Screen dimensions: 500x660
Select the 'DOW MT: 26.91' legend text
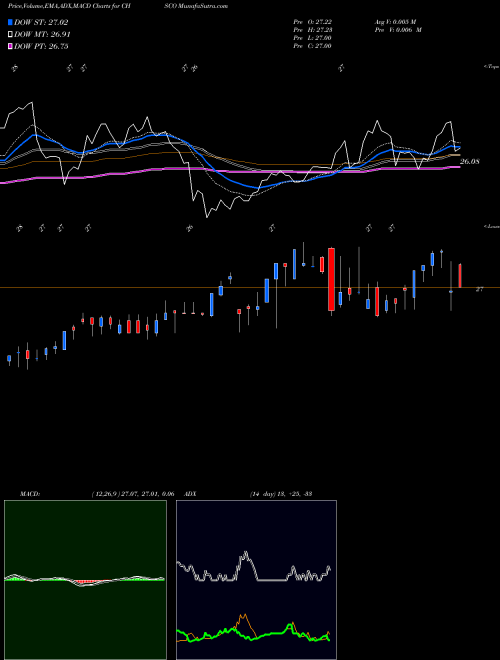[42, 35]
